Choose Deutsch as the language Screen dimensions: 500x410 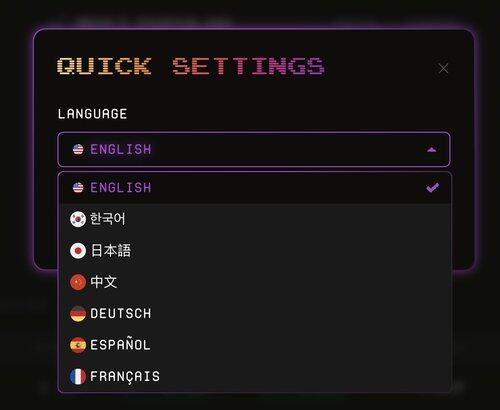255,314
